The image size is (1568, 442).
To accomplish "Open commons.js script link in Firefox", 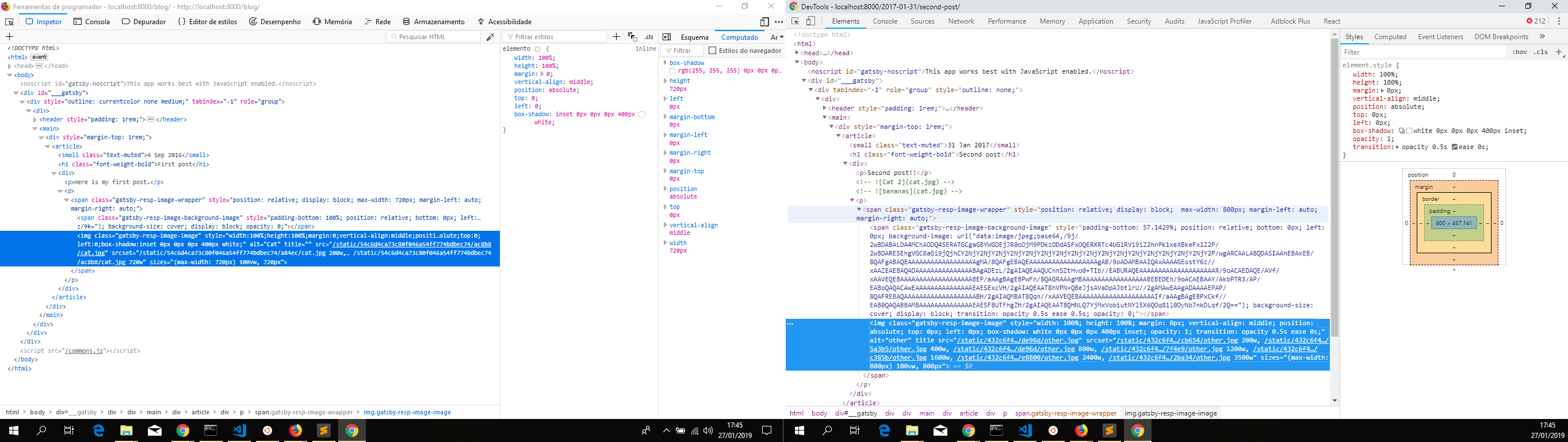I will point(84,351).
